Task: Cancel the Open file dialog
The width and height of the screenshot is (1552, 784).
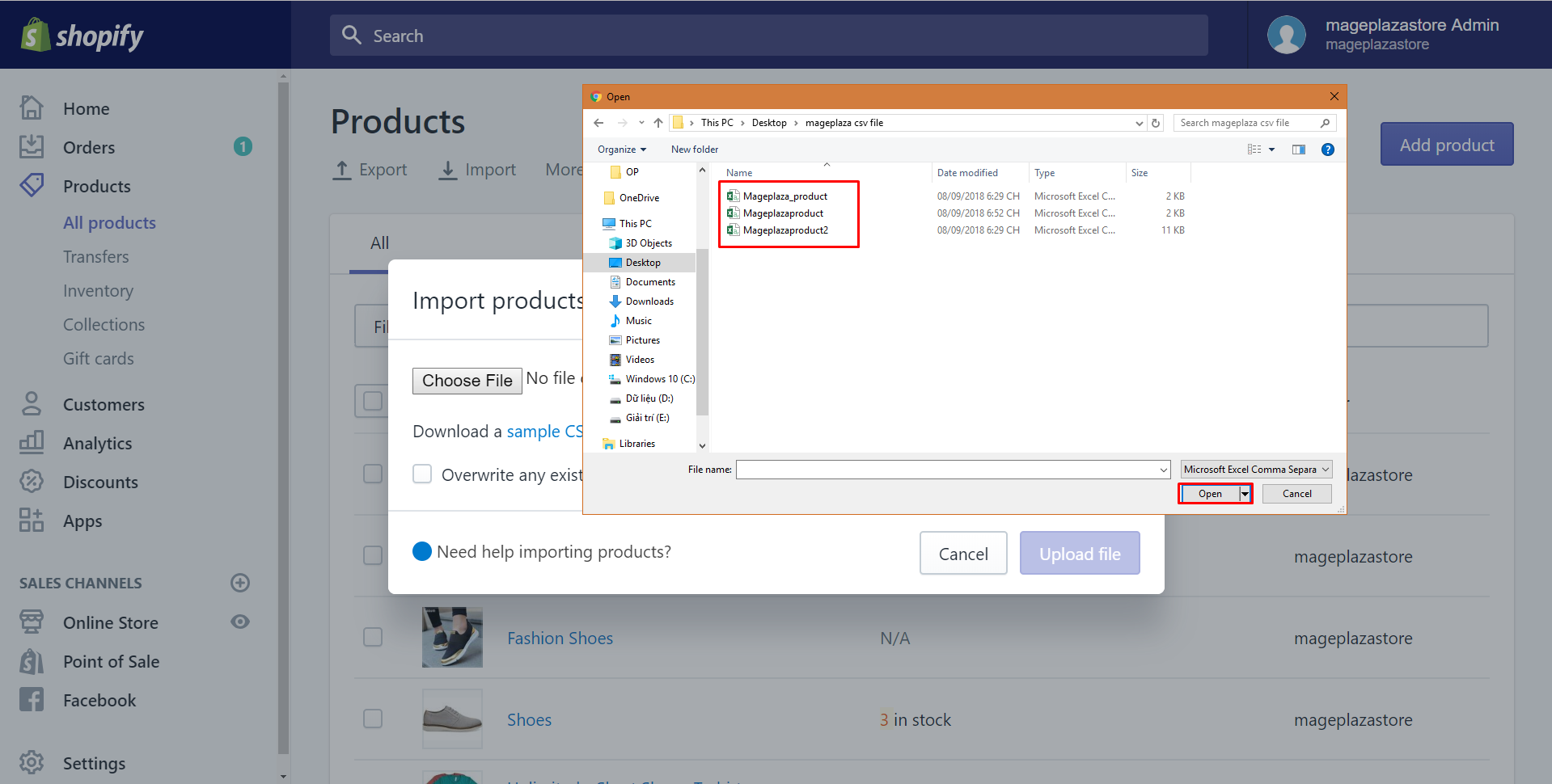Action: [1296, 494]
